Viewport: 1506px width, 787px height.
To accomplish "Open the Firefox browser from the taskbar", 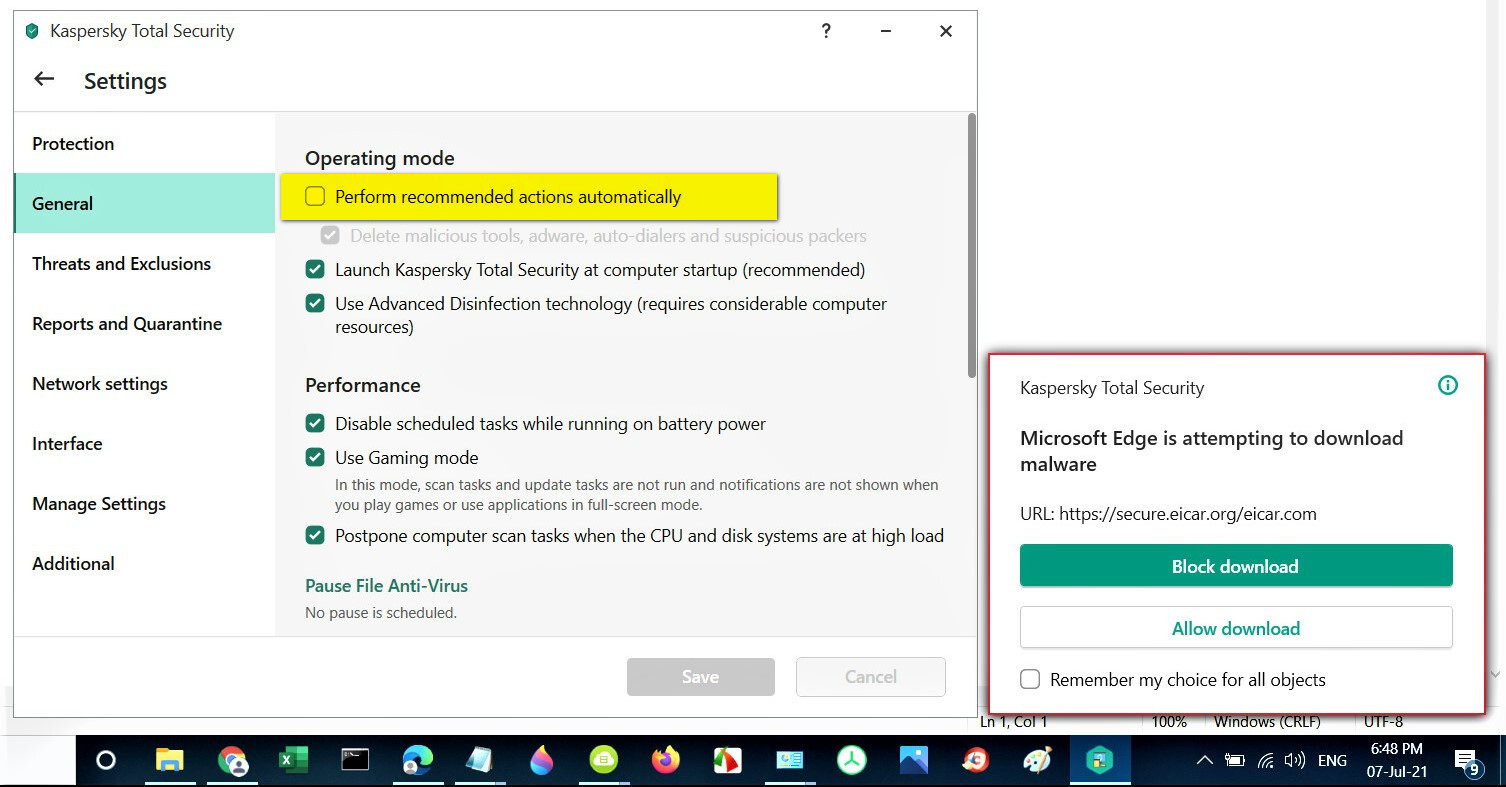I will [x=665, y=761].
